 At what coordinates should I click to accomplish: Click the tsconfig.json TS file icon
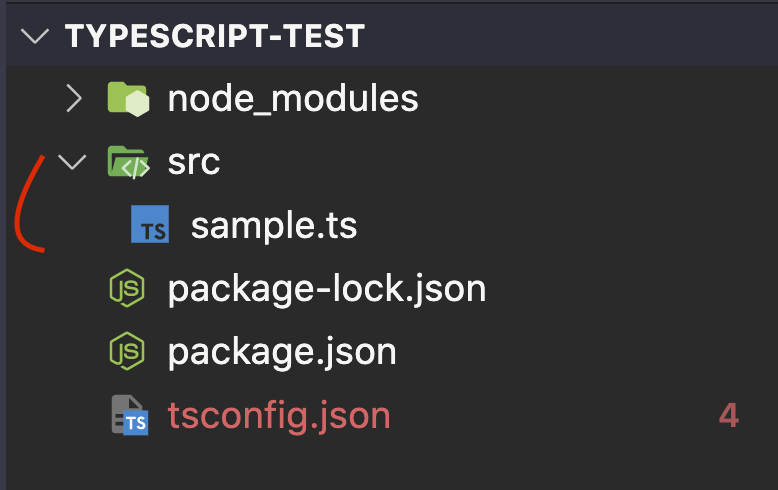coord(130,415)
